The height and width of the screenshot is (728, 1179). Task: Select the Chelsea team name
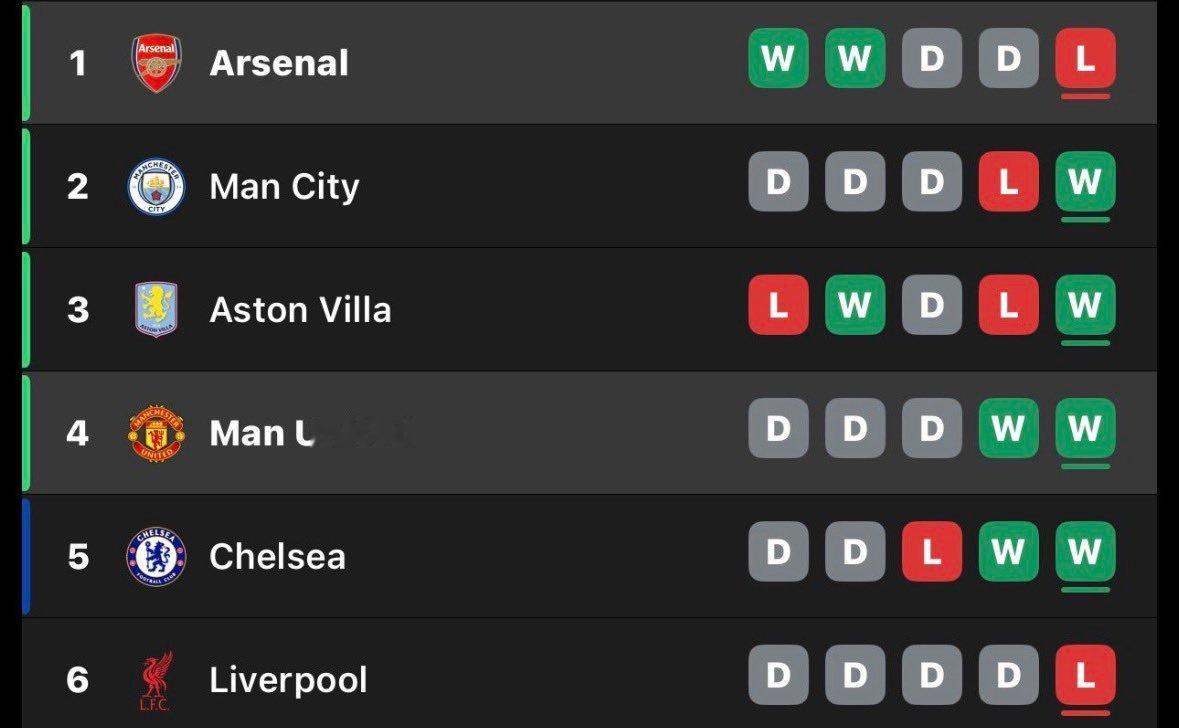pyautogui.click(x=277, y=557)
